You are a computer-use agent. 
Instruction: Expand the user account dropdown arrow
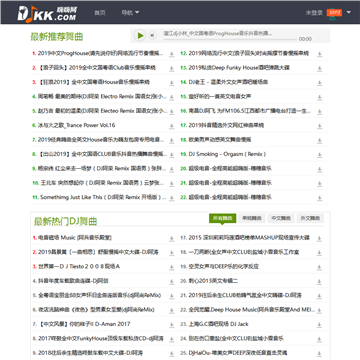[349, 13]
